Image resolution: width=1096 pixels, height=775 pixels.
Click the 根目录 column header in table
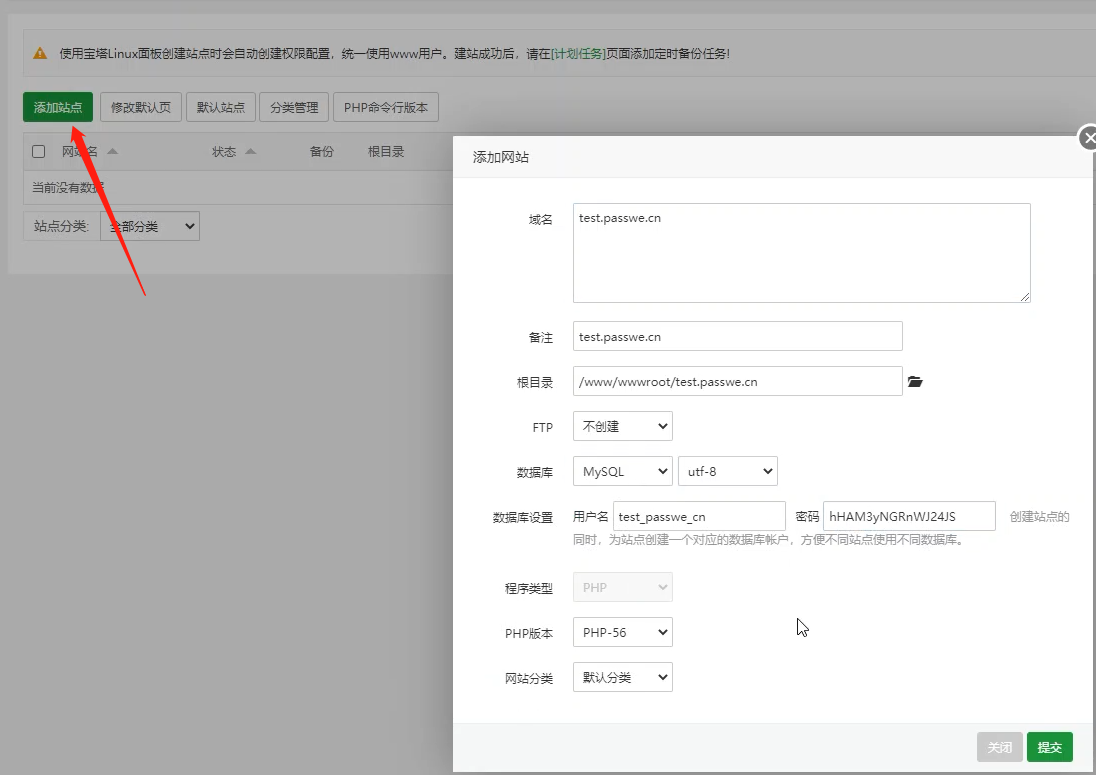386,152
